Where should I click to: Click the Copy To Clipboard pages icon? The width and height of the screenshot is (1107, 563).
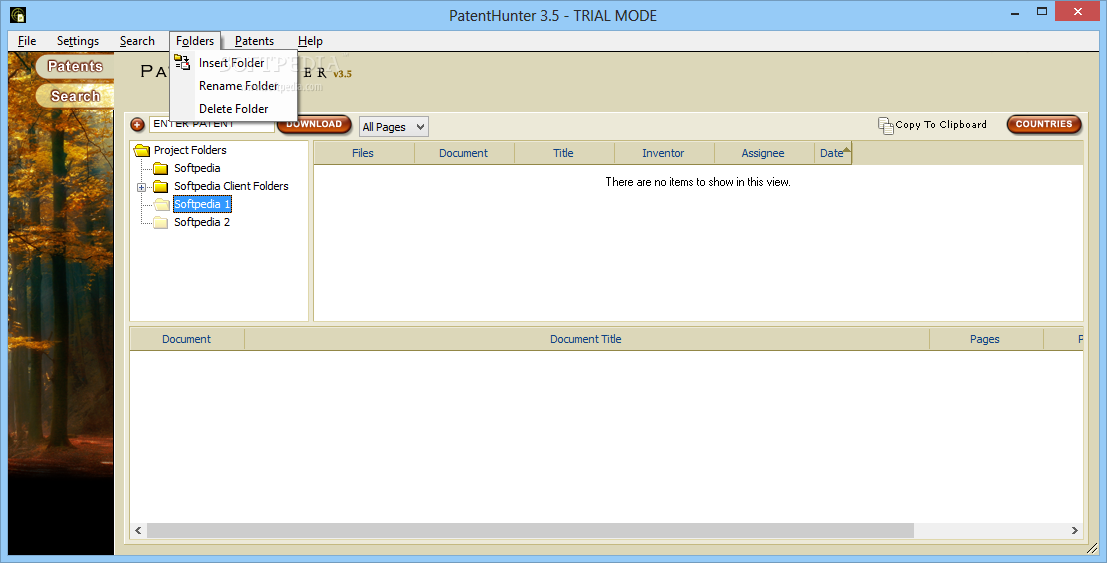click(885, 125)
